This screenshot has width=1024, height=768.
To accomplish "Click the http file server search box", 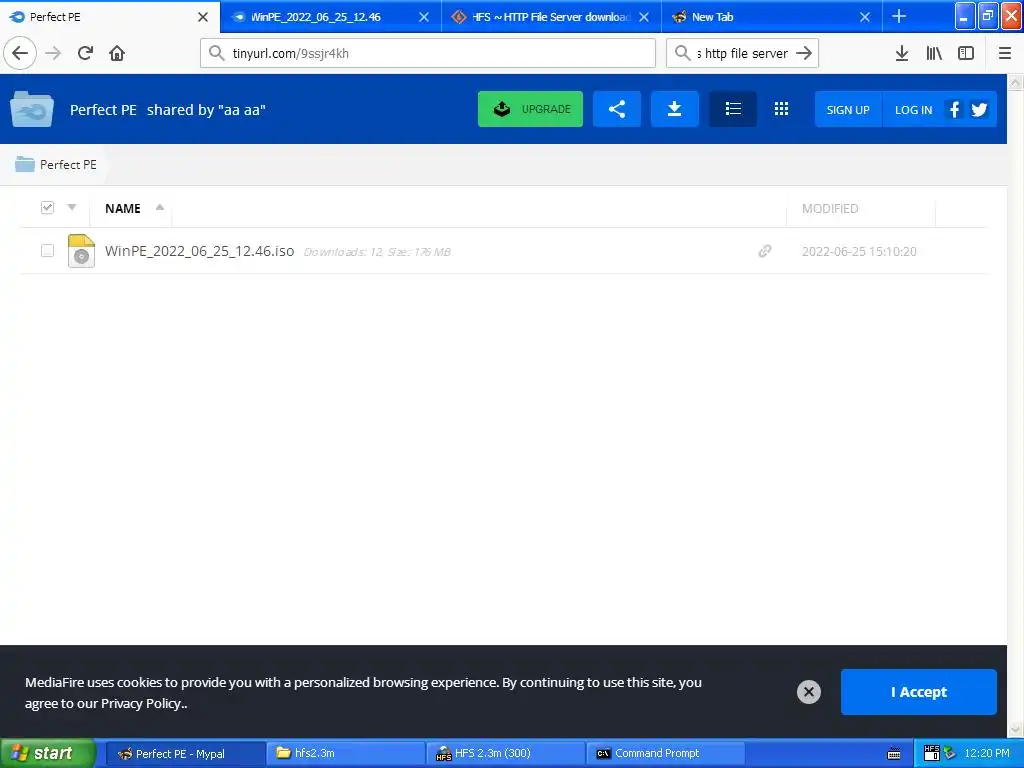I will (743, 53).
